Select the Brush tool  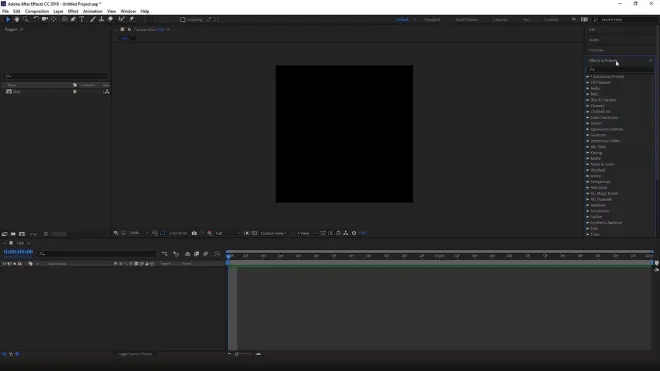93,19
